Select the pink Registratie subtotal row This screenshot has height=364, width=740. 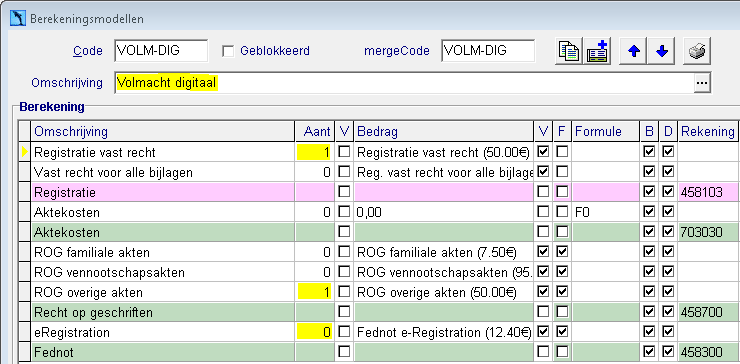(x=378, y=192)
